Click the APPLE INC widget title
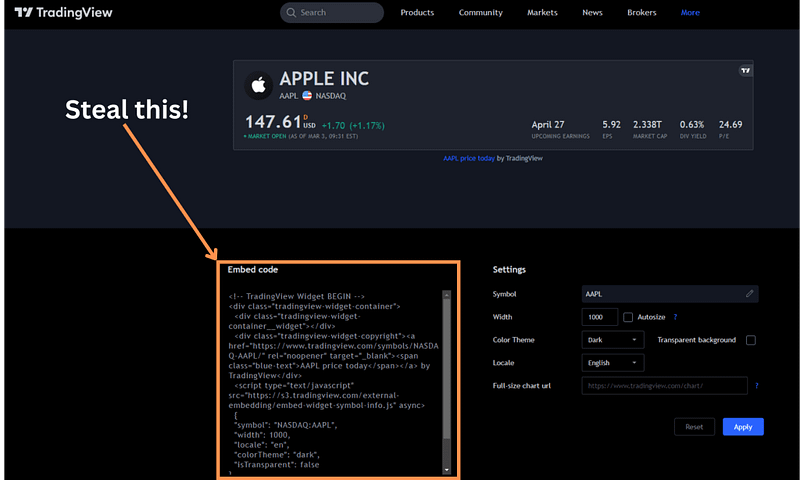The height and width of the screenshot is (480, 800). point(324,79)
